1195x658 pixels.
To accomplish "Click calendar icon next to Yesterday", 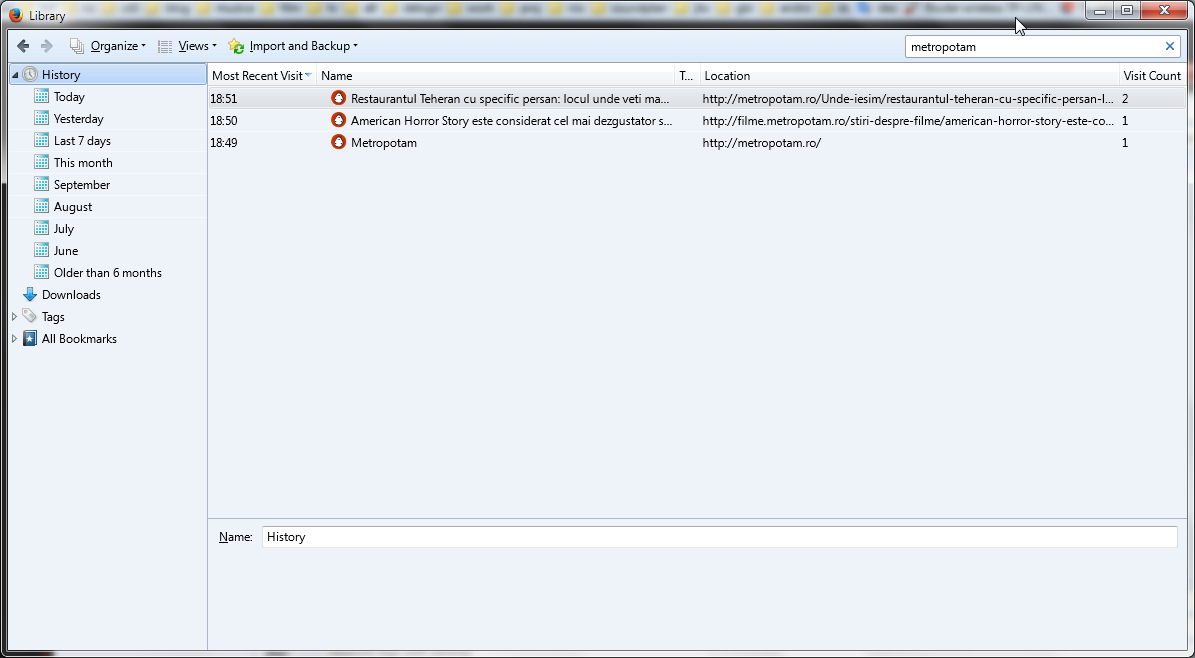I will point(41,119).
